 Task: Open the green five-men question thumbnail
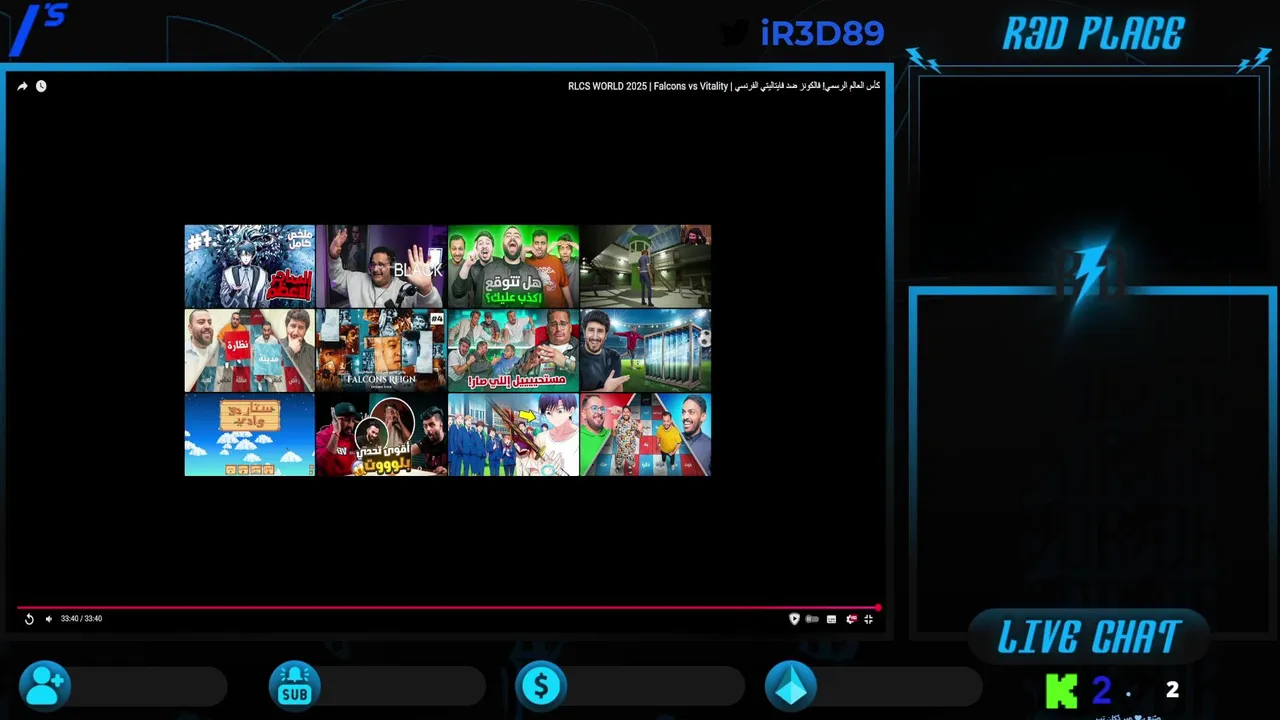[513, 266]
